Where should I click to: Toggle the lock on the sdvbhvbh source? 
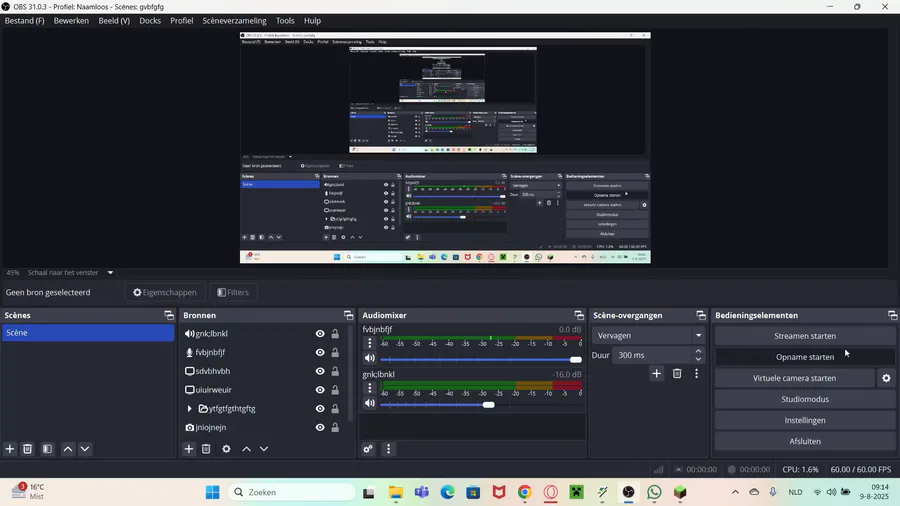[335, 371]
